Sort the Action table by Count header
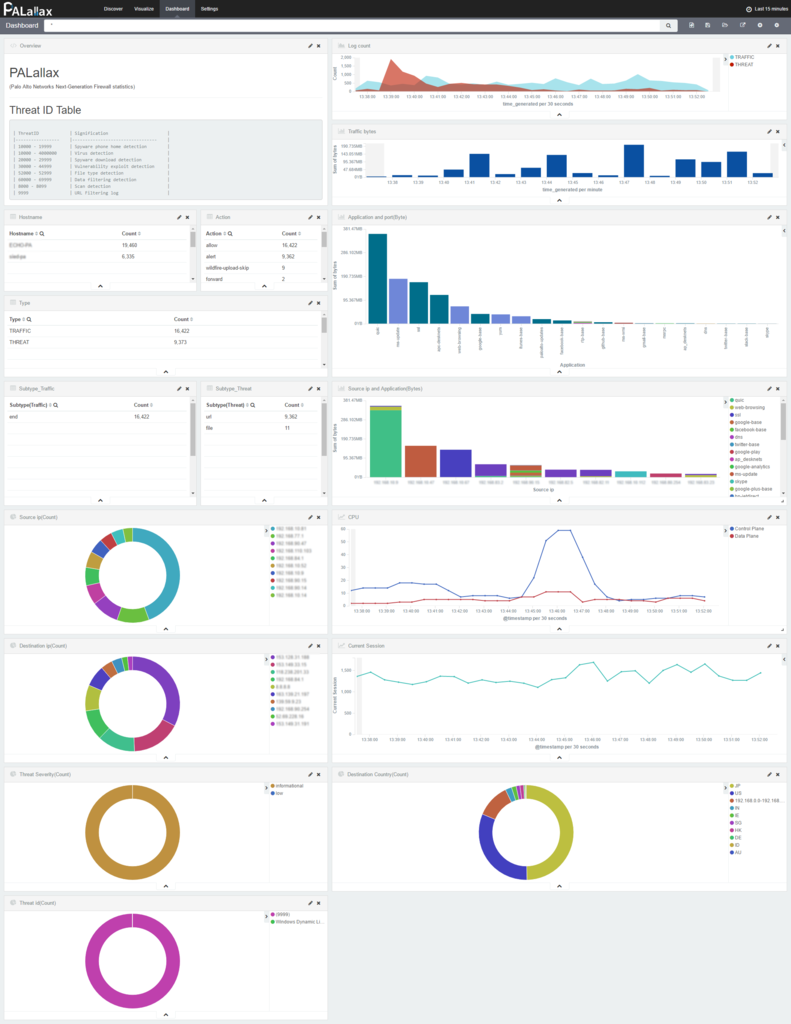The width and height of the screenshot is (791, 1024). (x=291, y=234)
